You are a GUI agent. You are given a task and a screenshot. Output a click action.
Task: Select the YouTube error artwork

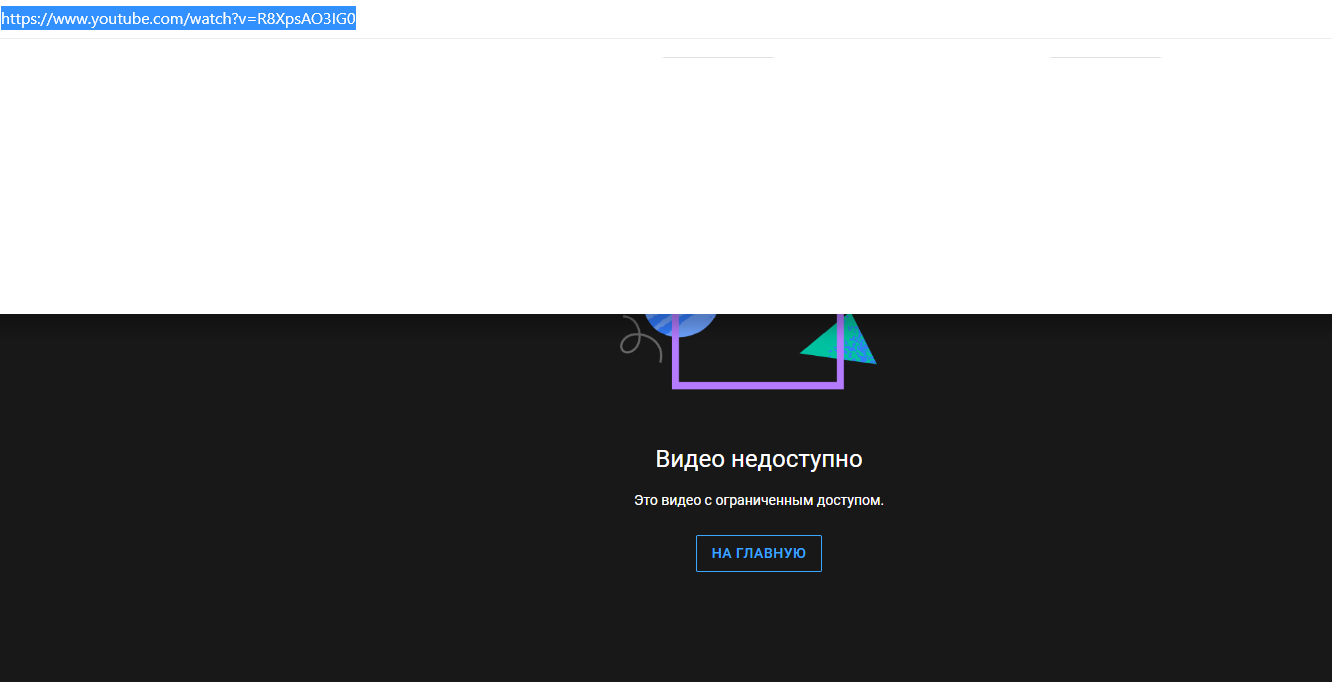[755, 345]
